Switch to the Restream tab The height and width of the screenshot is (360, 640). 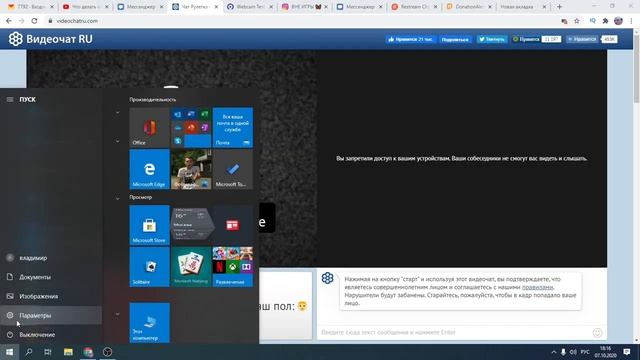point(414,7)
